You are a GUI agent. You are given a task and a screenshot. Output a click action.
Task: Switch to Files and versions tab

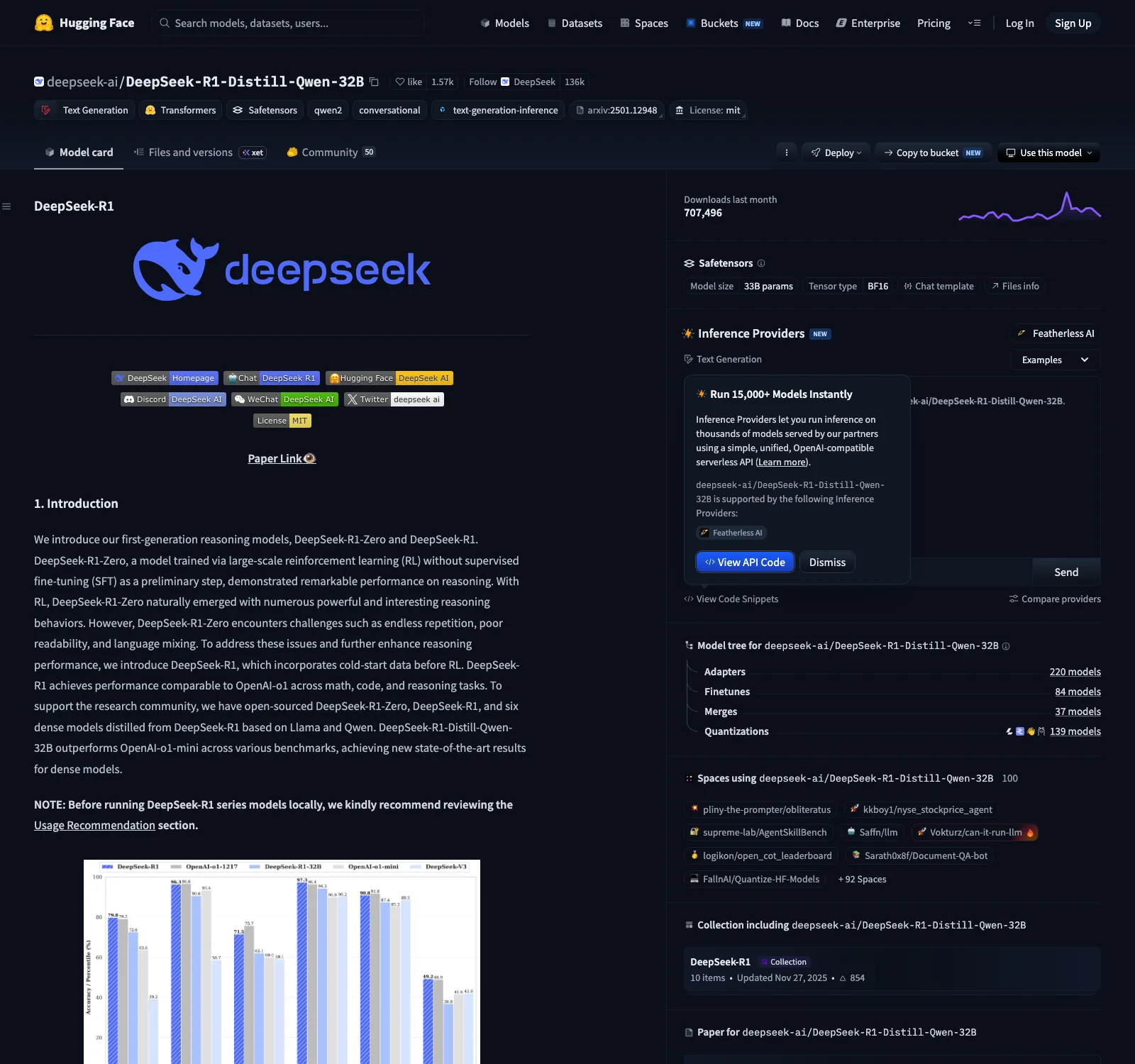[200, 153]
